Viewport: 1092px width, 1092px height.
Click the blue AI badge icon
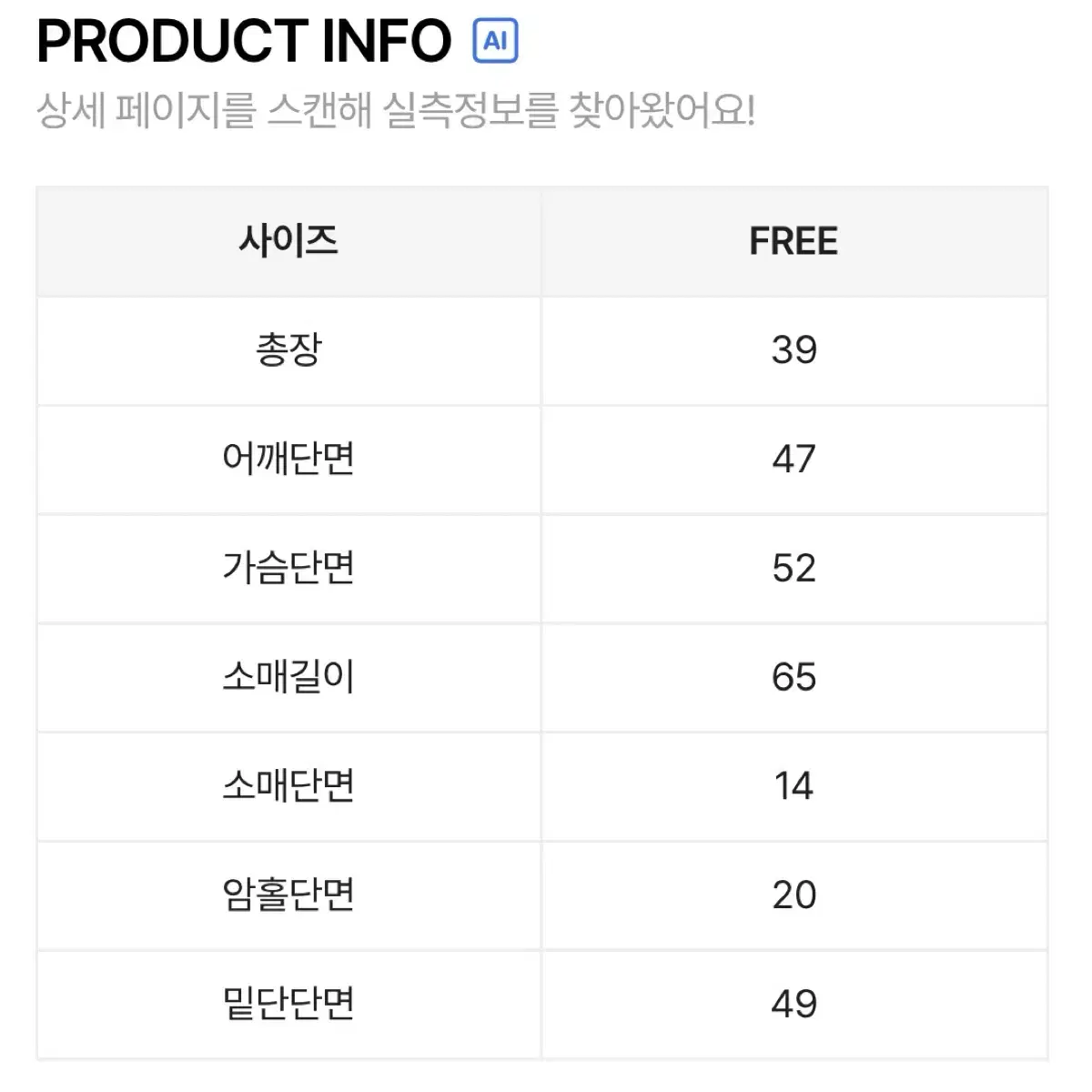[x=495, y=41]
